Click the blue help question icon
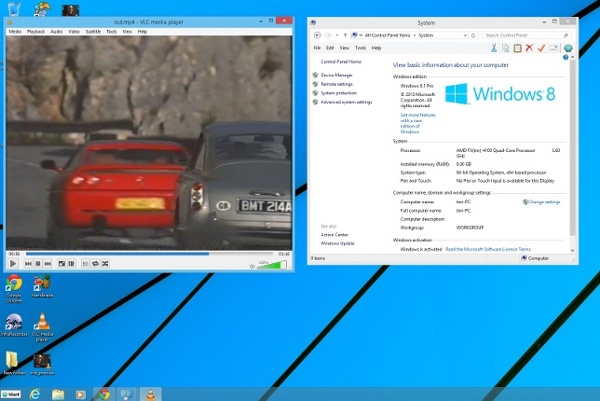Viewport: 600px width, 401px height. [x=566, y=57]
